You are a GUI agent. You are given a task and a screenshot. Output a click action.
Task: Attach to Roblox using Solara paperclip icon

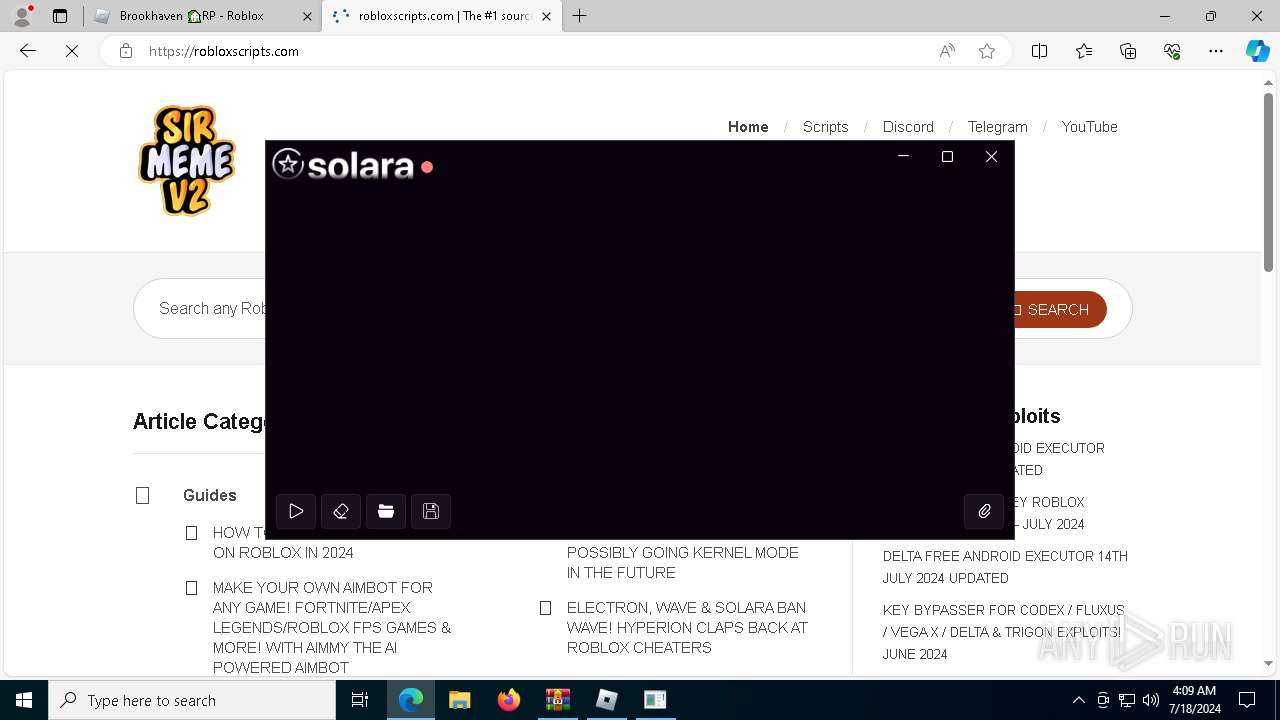[x=984, y=511]
